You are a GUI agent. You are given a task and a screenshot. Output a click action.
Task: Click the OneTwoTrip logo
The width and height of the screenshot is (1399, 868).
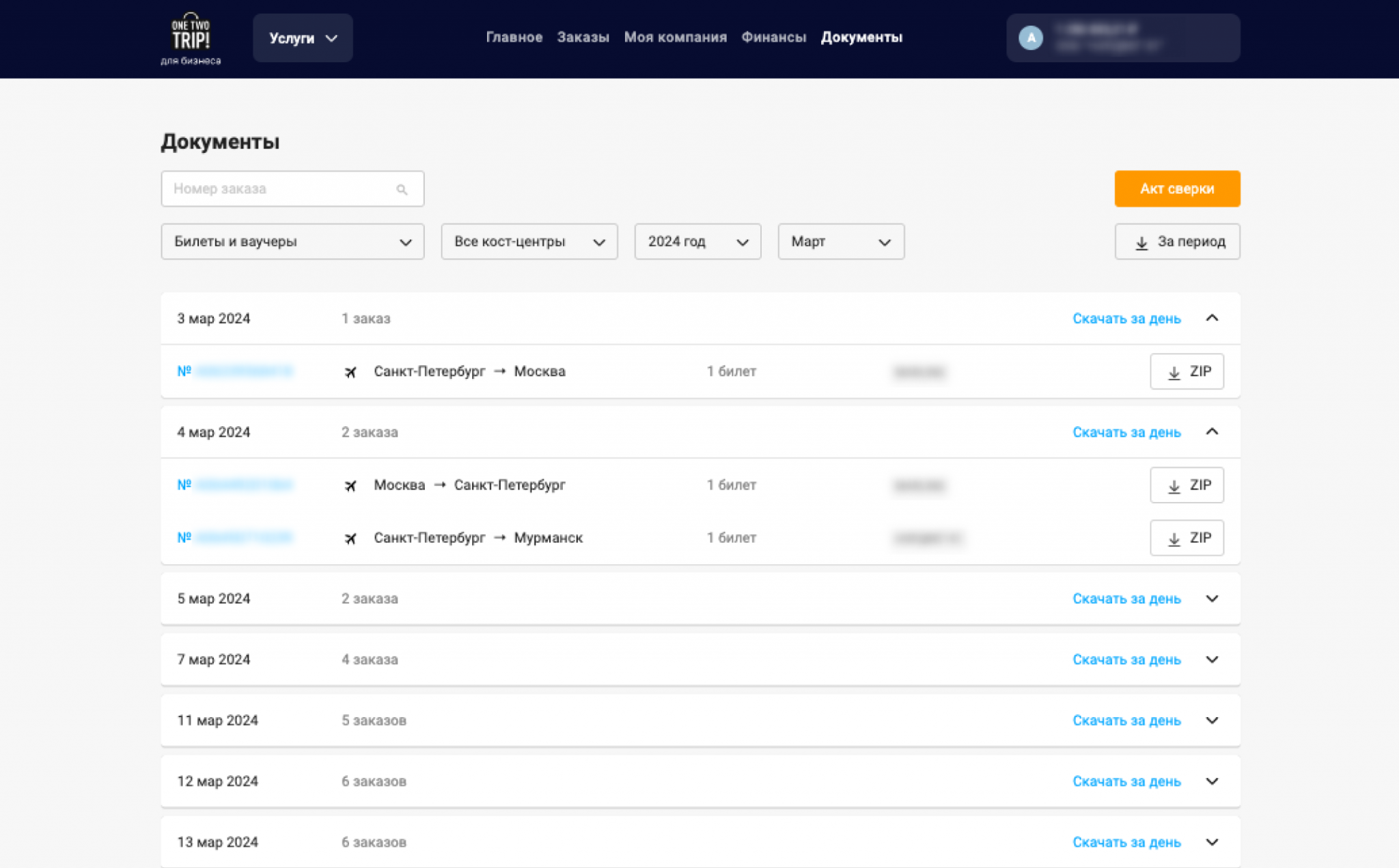point(191,38)
